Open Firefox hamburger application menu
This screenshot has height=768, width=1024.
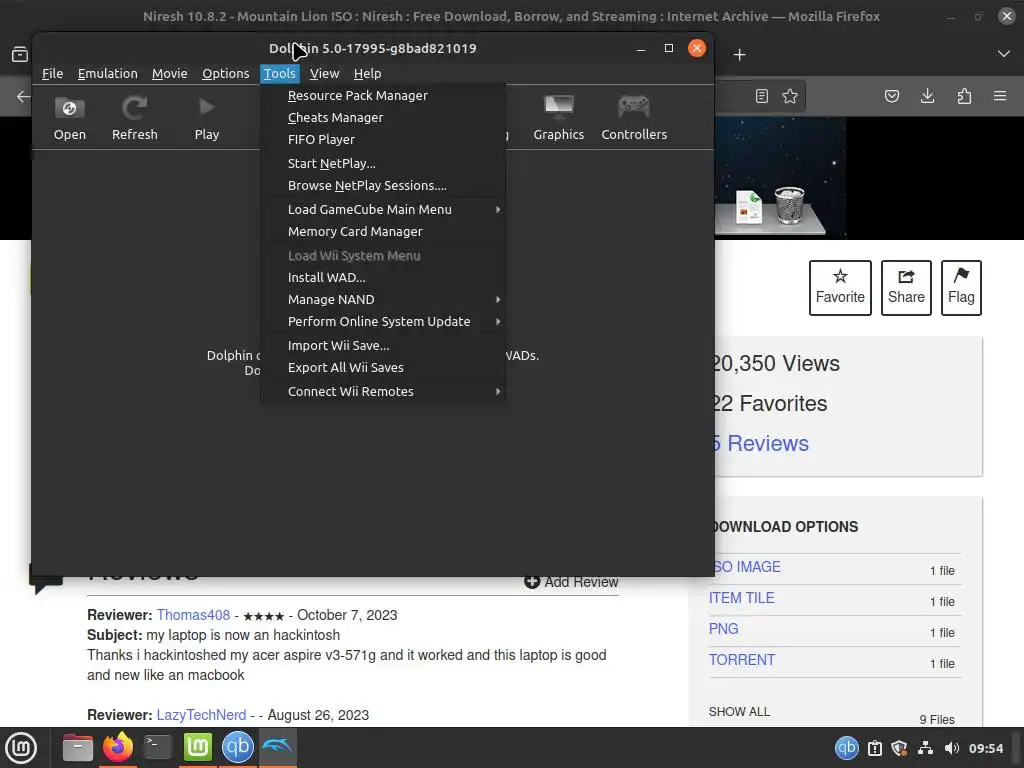1000,96
